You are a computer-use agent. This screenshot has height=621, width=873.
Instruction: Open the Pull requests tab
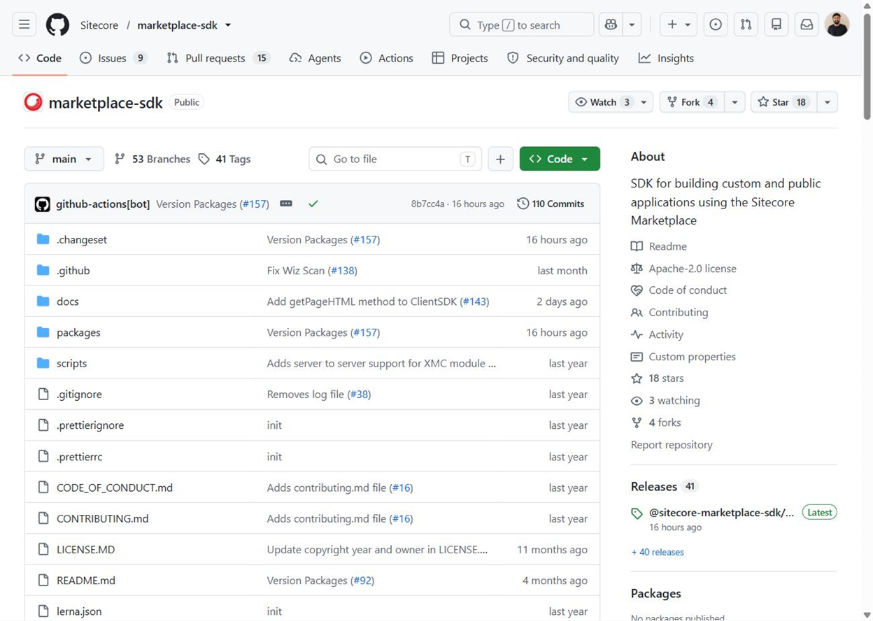click(218, 58)
